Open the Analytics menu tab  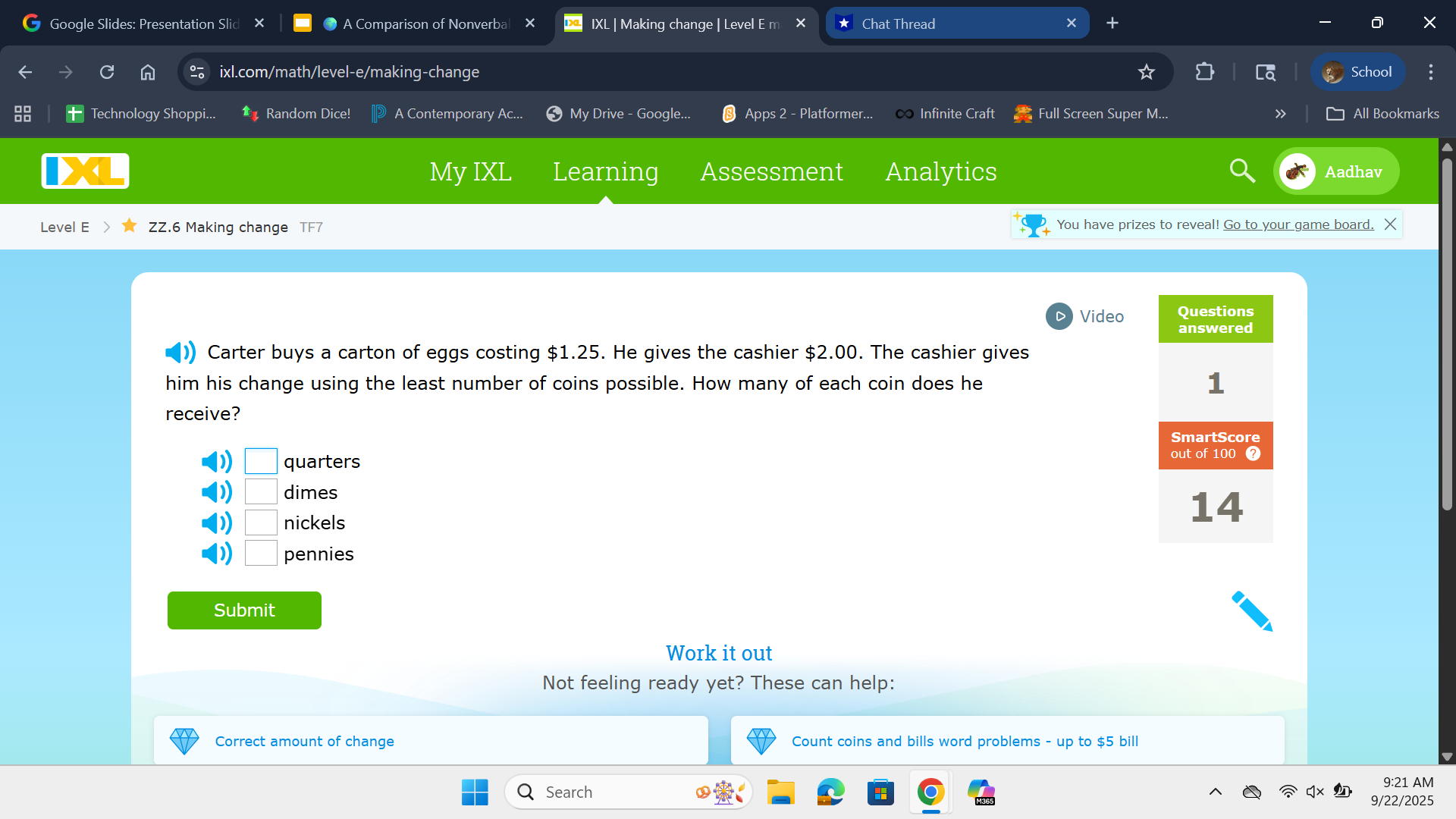(940, 171)
